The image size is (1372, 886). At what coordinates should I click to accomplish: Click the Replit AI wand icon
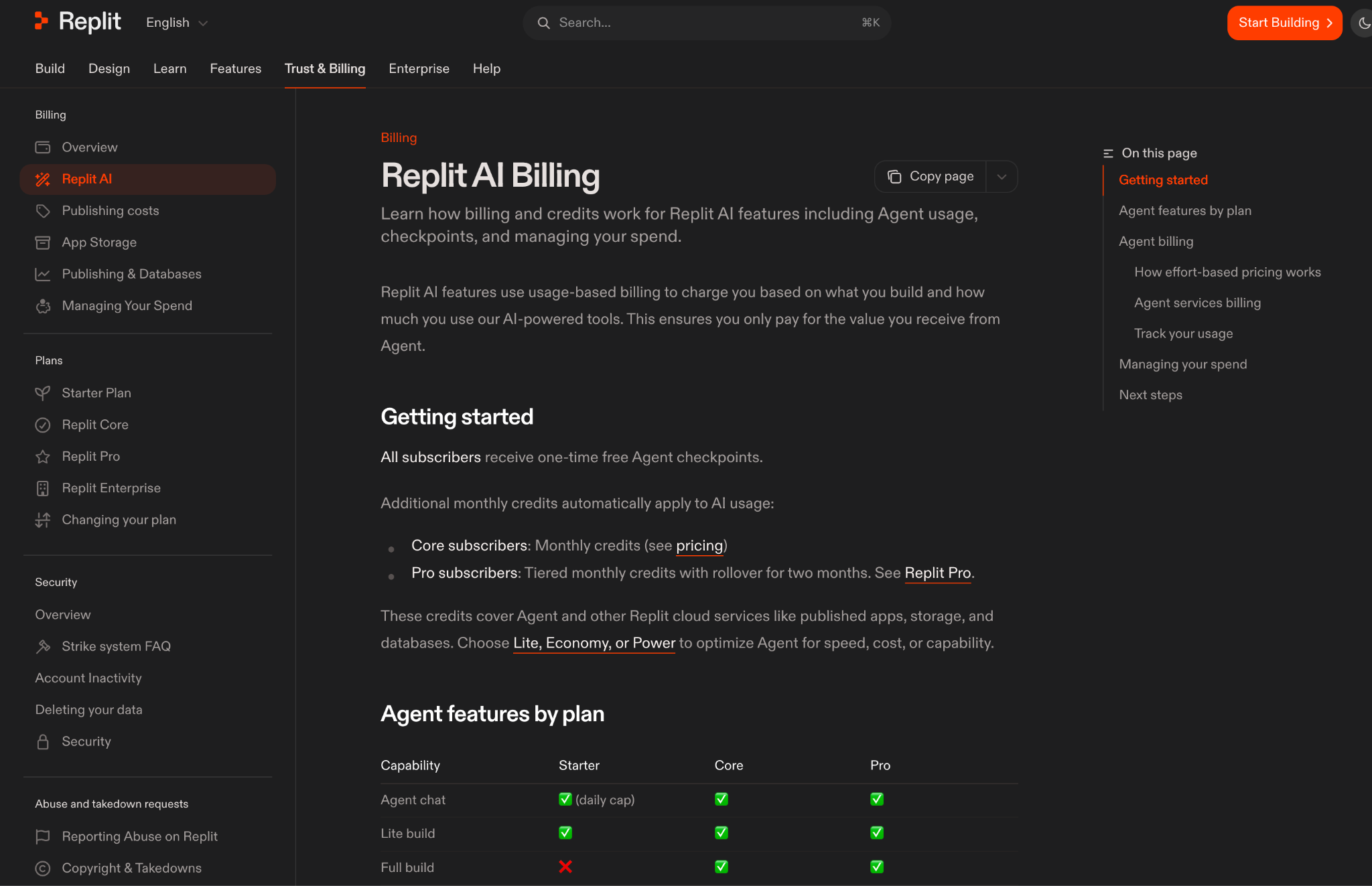(x=43, y=179)
